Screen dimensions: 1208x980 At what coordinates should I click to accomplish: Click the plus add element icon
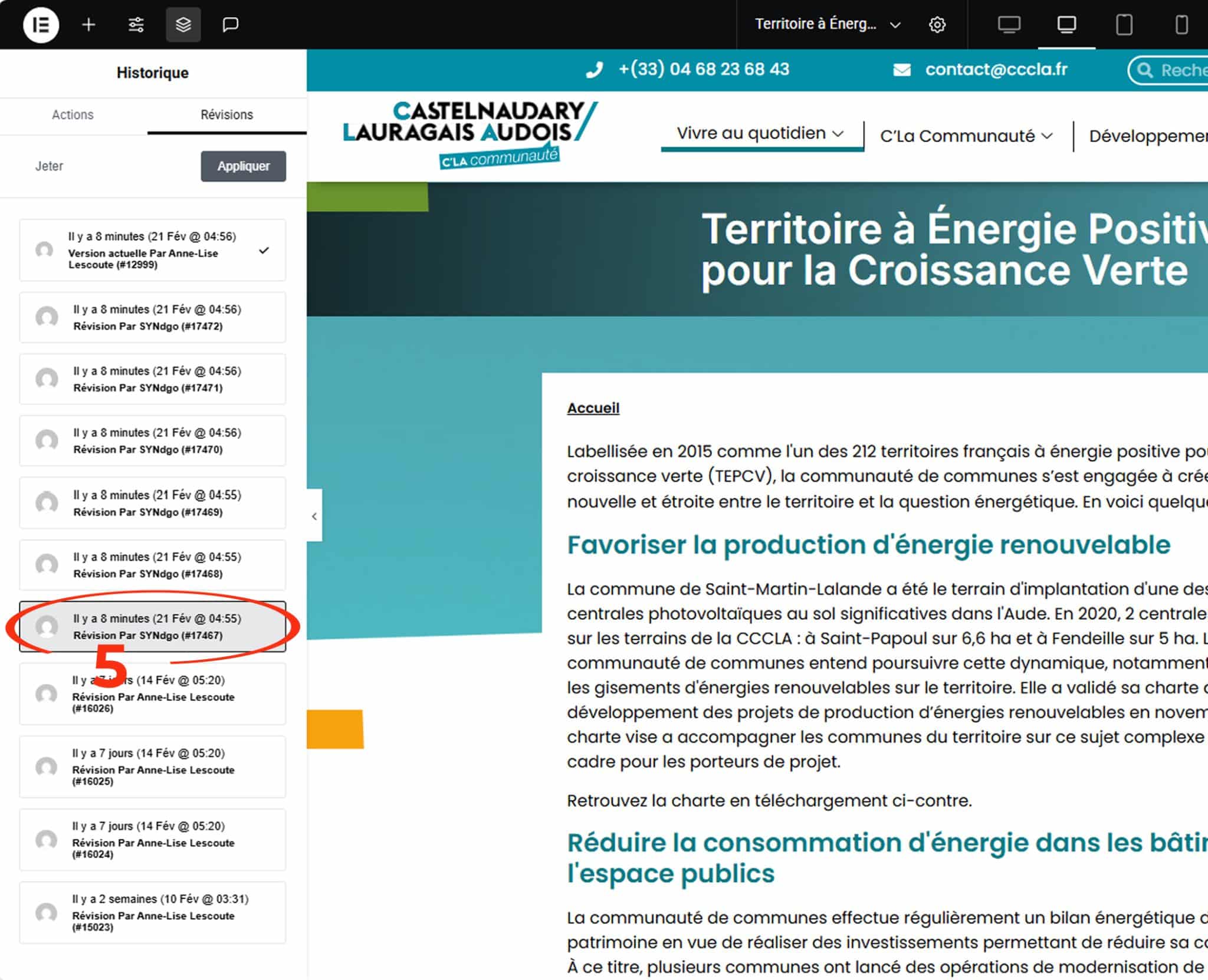click(x=88, y=25)
